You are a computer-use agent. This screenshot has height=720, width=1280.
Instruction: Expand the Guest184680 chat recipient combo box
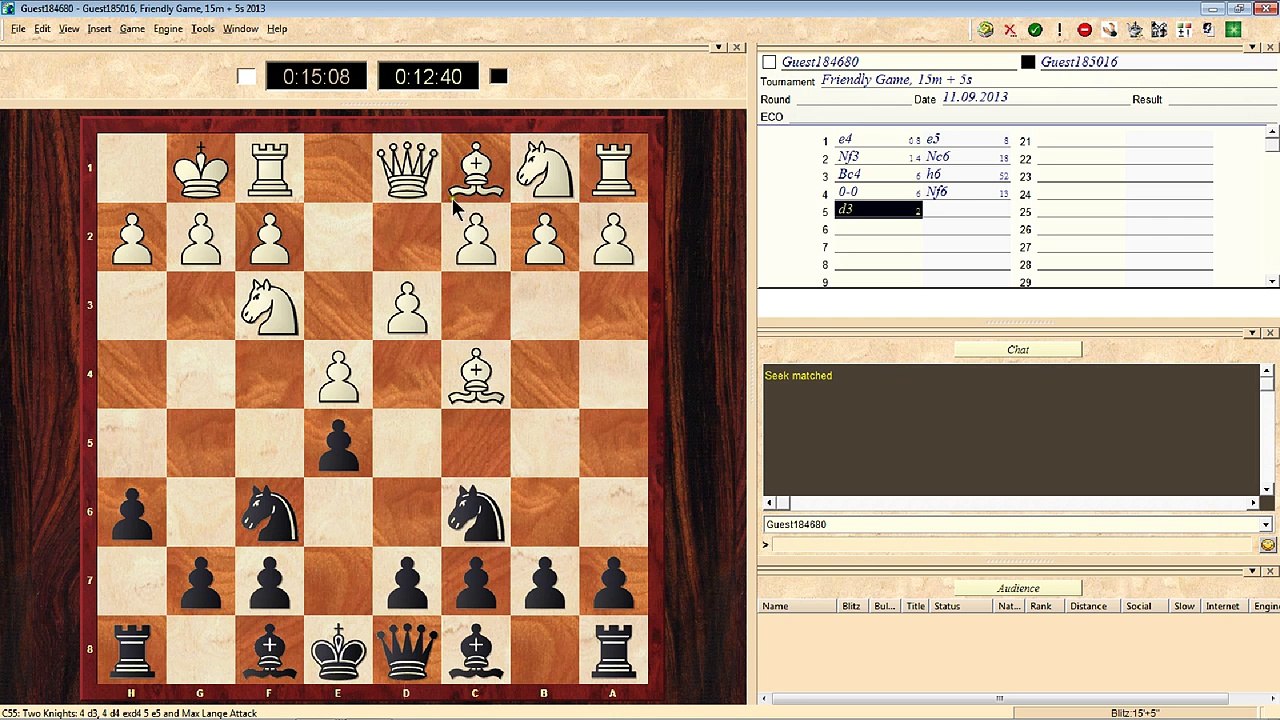point(1266,525)
